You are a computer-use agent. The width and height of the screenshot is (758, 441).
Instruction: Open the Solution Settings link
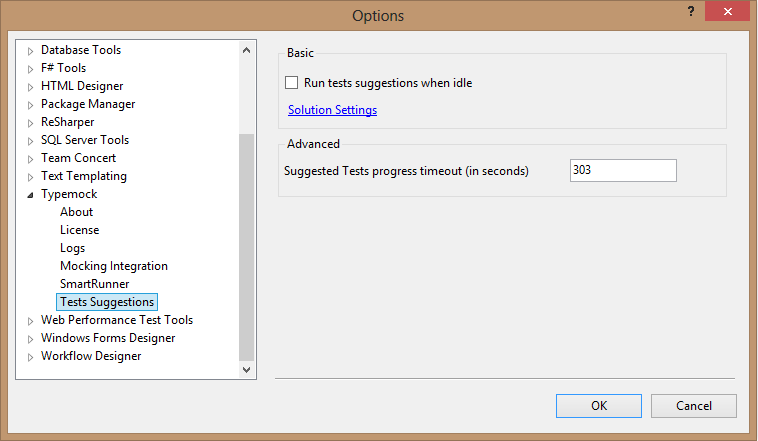tap(332, 110)
